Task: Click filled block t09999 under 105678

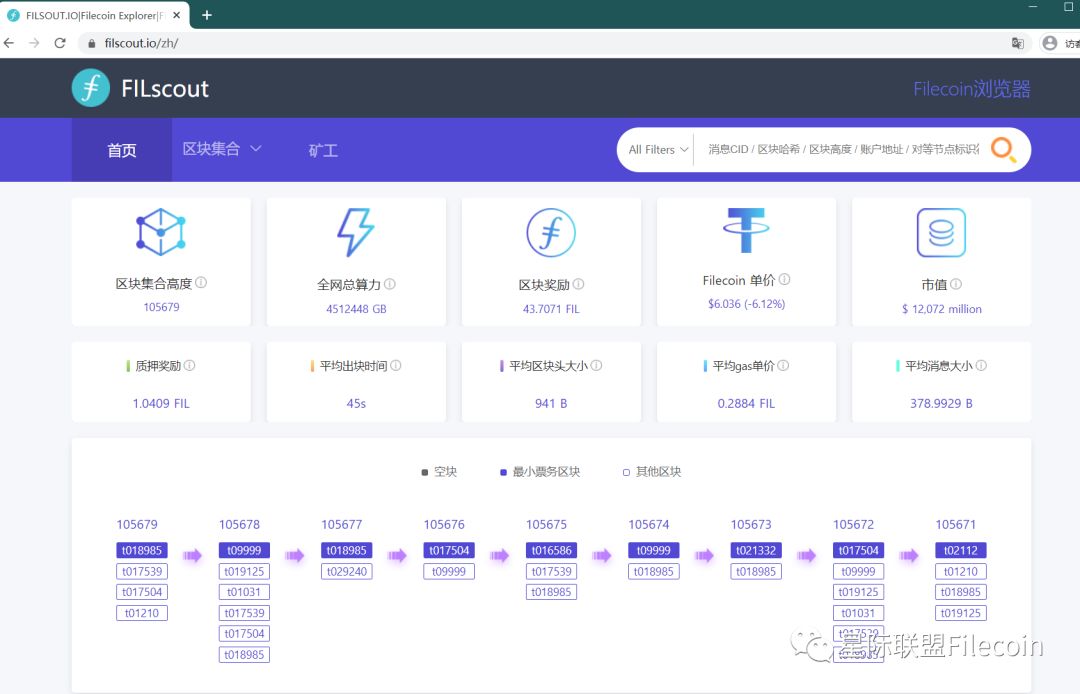Action: click(245, 550)
